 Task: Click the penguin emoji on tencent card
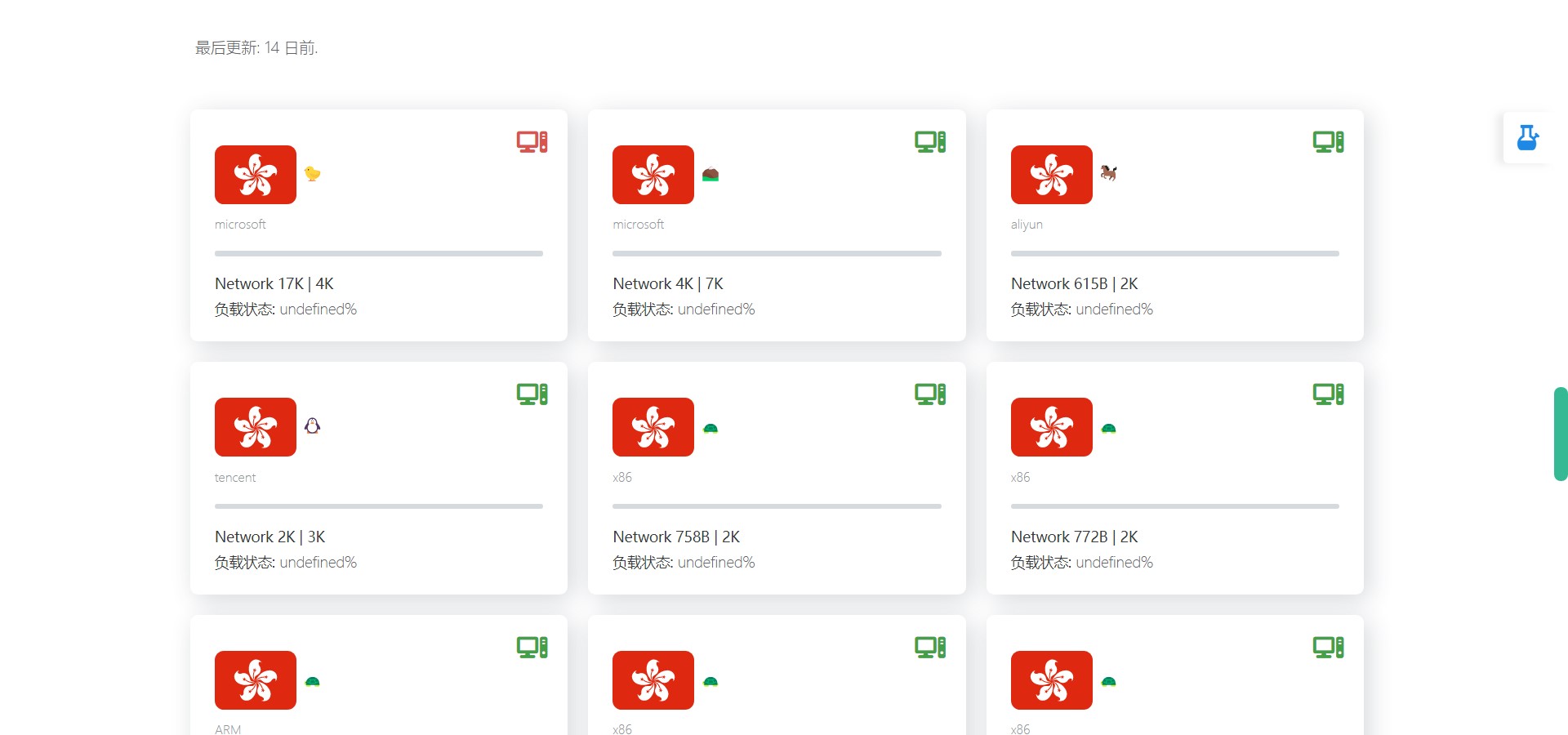click(312, 425)
